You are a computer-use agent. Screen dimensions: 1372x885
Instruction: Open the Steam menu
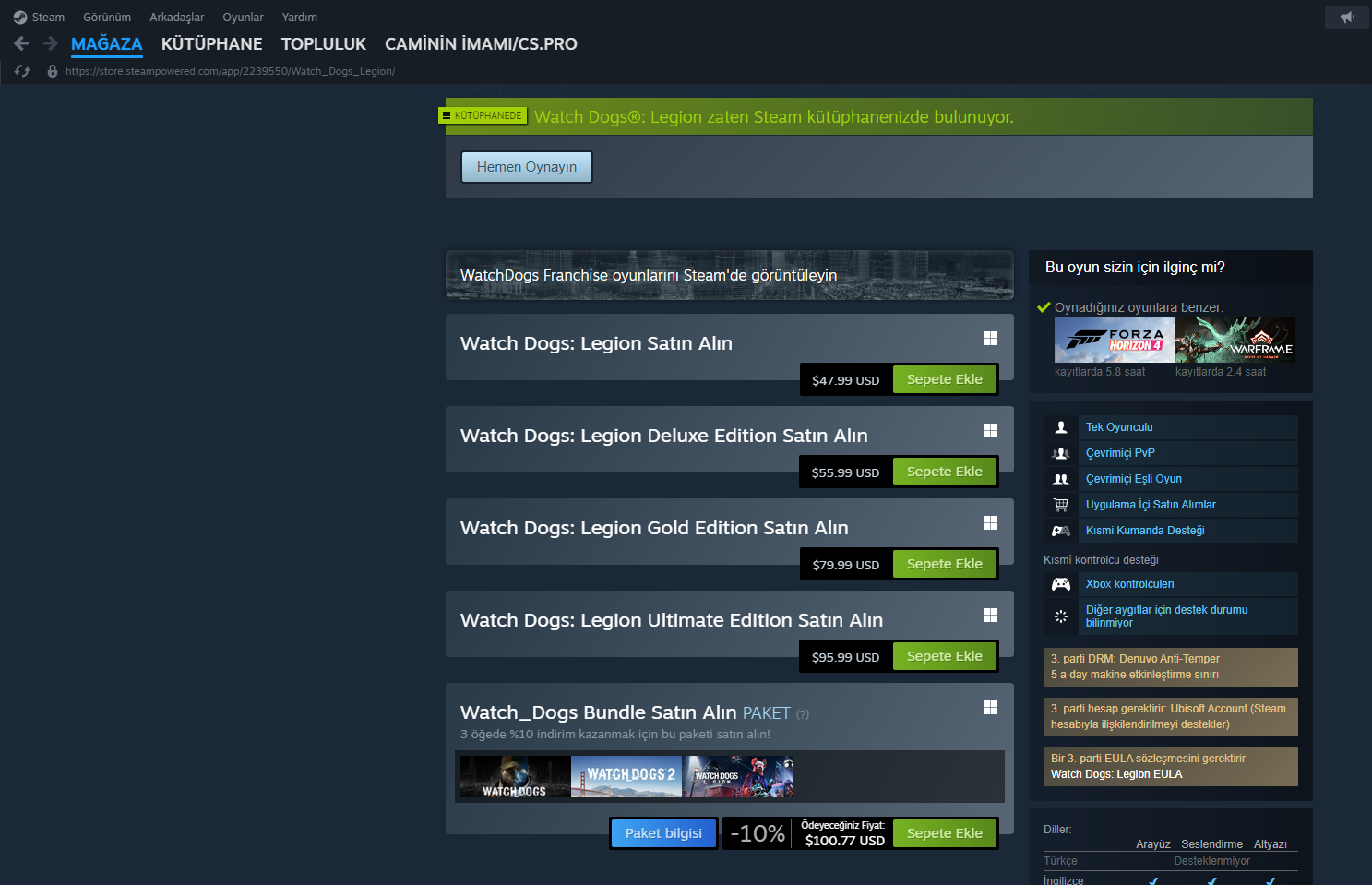click(x=48, y=18)
